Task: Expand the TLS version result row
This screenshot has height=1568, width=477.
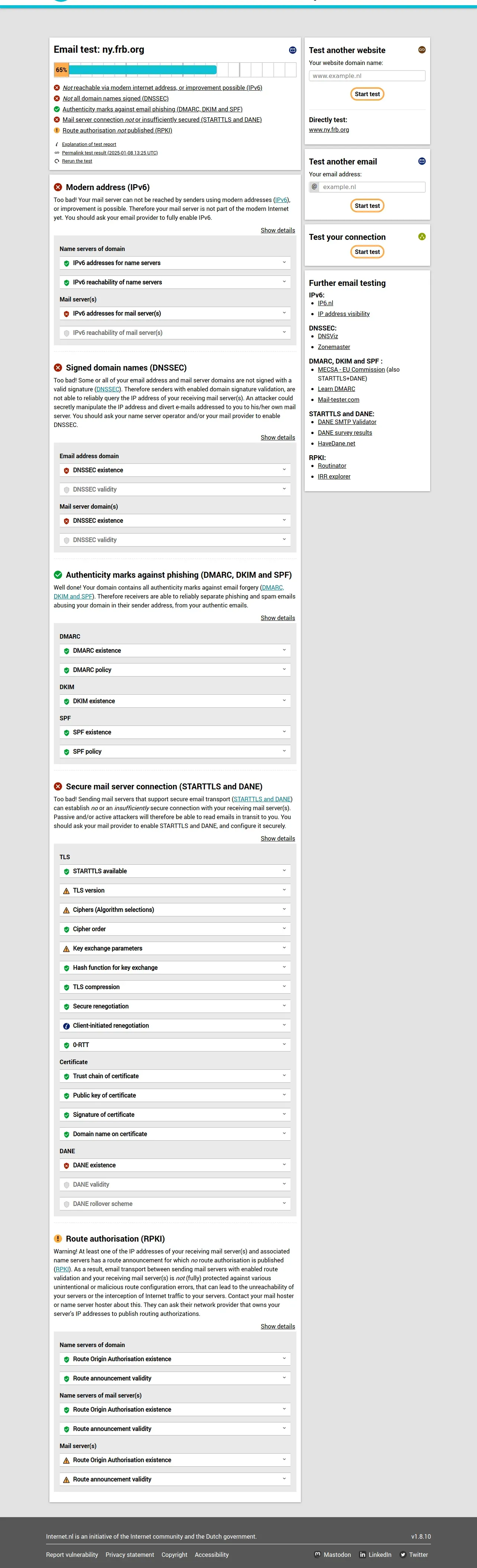Action: click(x=175, y=890)
